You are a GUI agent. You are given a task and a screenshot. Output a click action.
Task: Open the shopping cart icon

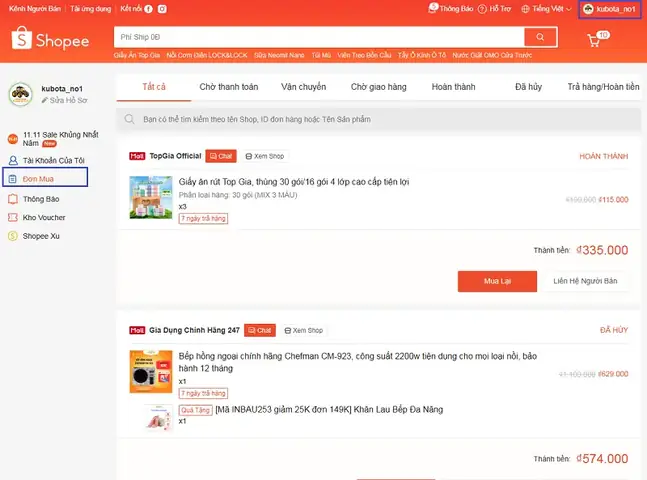point(594,40)
